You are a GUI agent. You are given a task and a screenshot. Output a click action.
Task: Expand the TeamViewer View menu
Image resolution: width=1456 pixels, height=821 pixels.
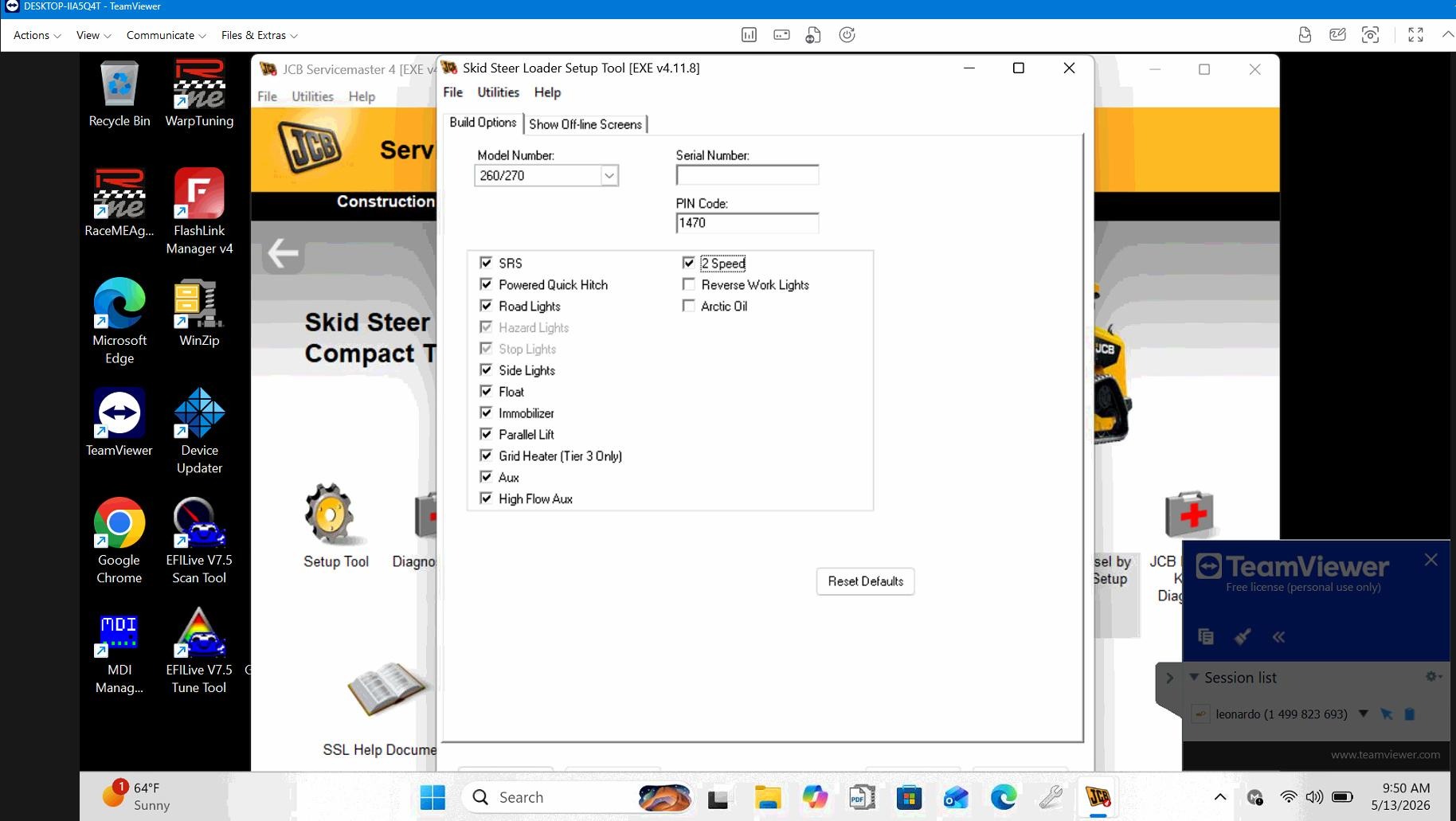(93, 35)
